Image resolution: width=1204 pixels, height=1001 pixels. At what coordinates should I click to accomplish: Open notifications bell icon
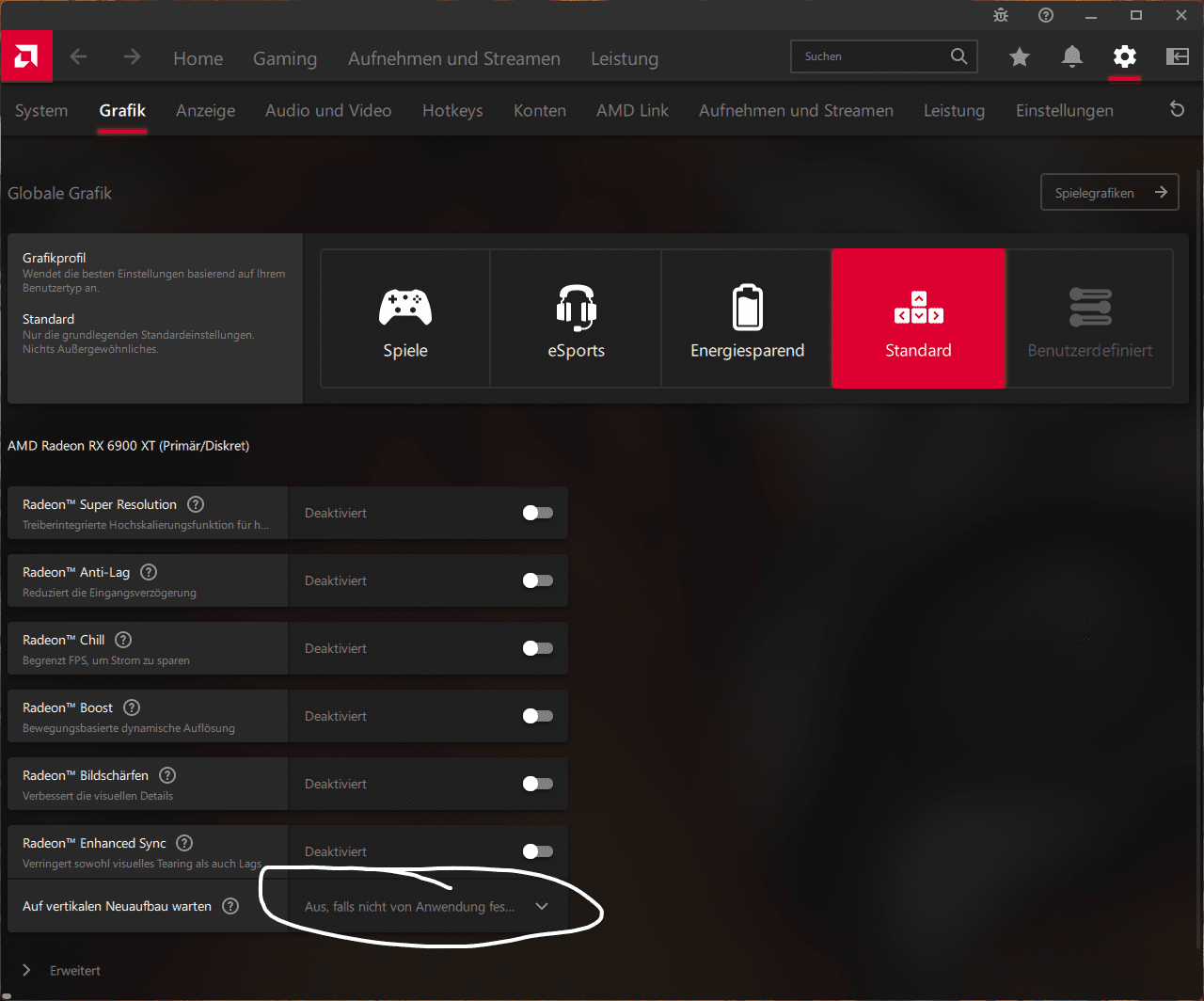tap(1071, 57)
